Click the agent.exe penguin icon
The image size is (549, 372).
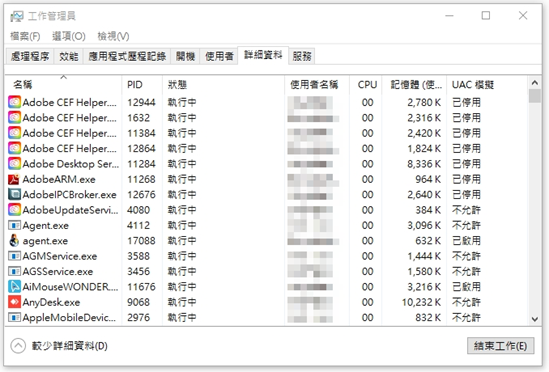pos(14,241)
